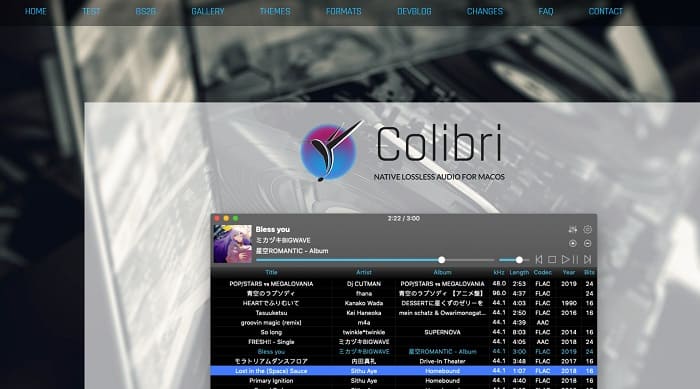Open the FORMATS navigation item
The image size is (700, 389).
pos(344,12)
